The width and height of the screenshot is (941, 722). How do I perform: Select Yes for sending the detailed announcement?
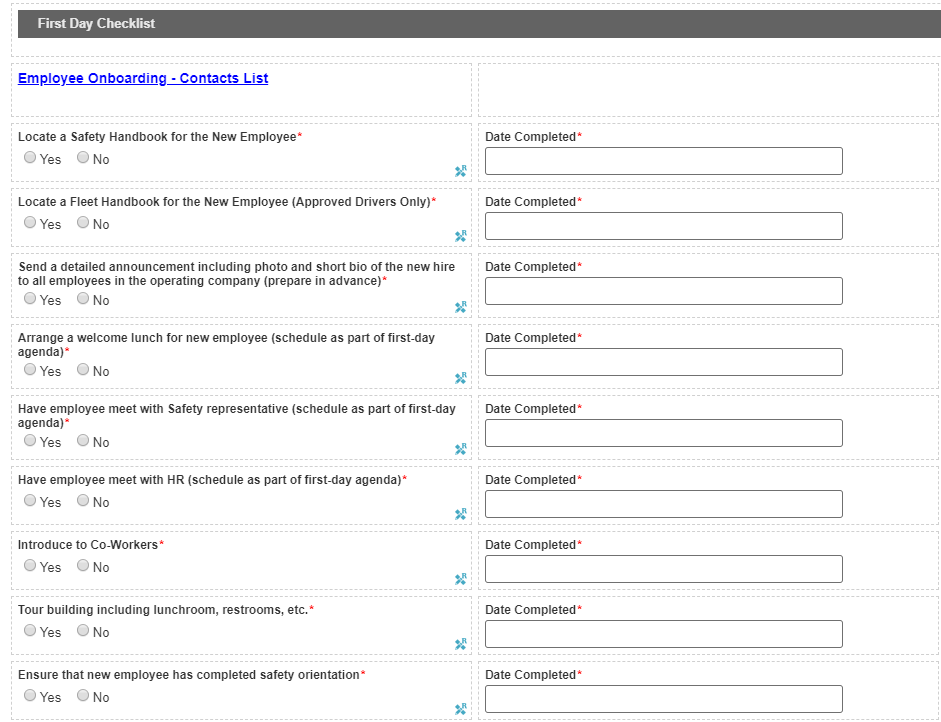pyautogui.click(x=30, y=299)
